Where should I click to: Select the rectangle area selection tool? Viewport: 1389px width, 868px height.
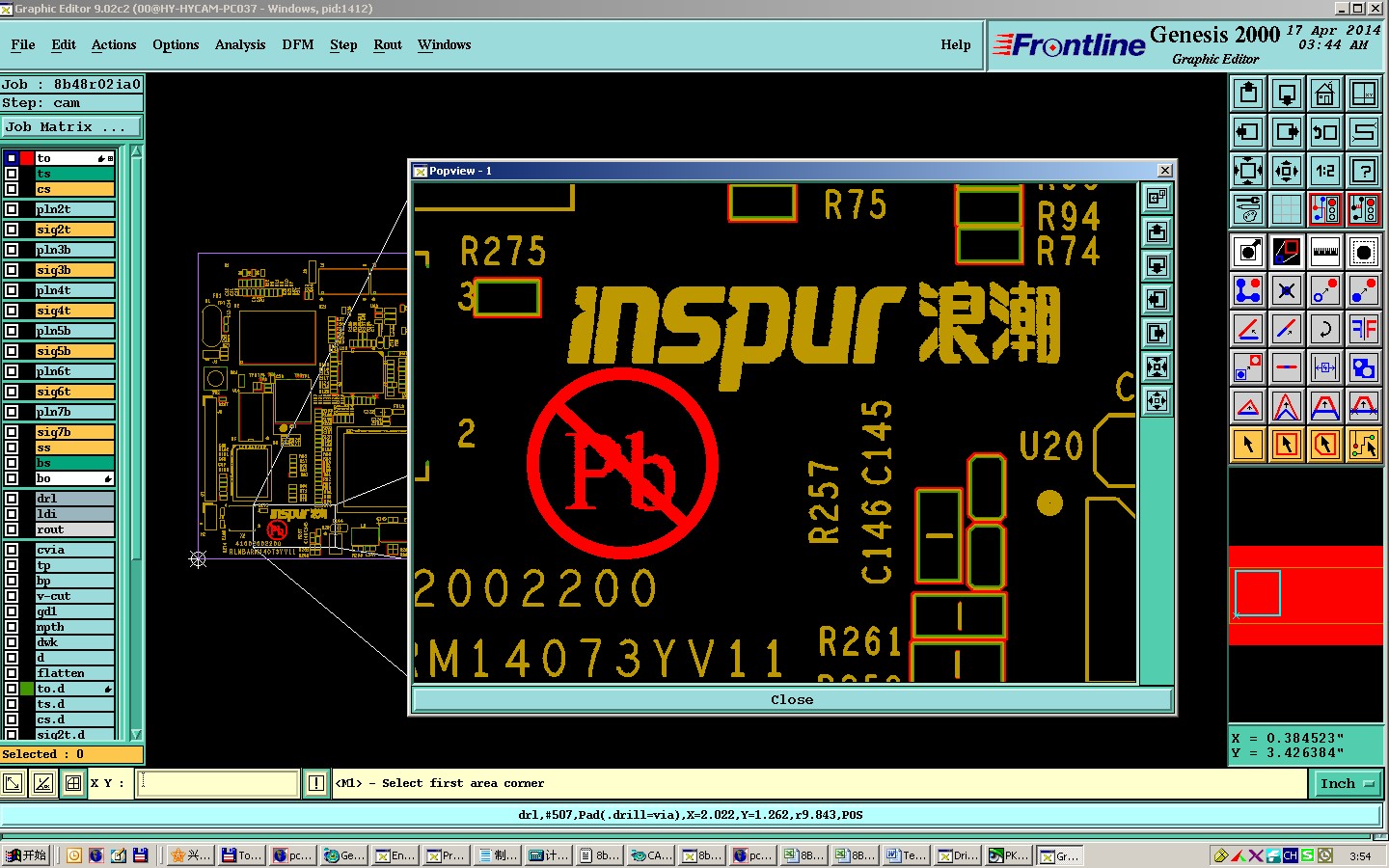click(1287, 445)
